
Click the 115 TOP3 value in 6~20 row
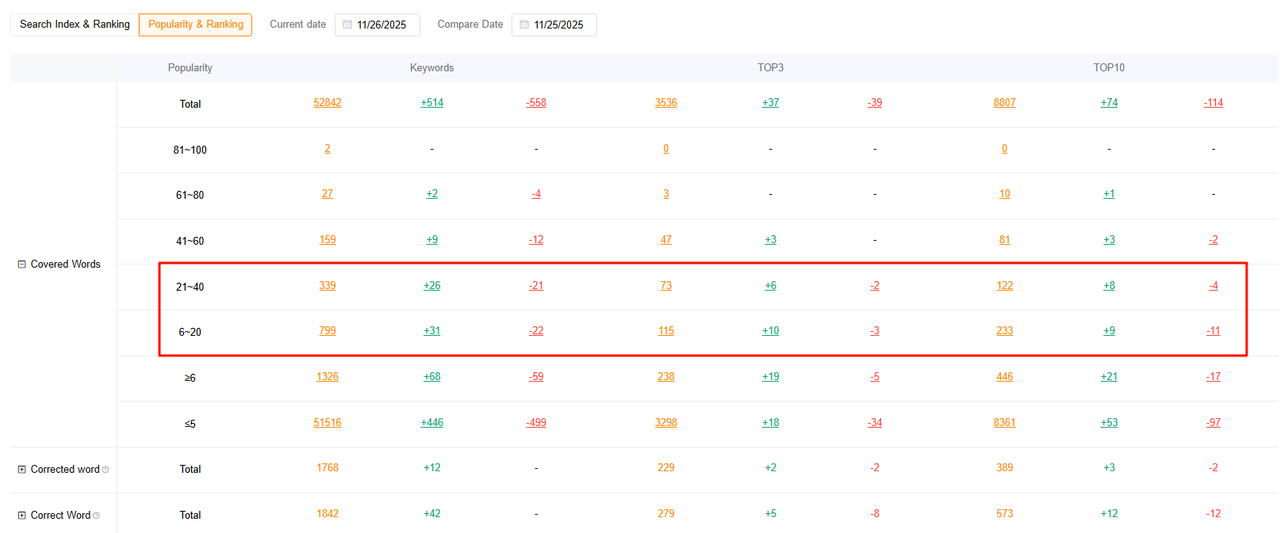666,331
